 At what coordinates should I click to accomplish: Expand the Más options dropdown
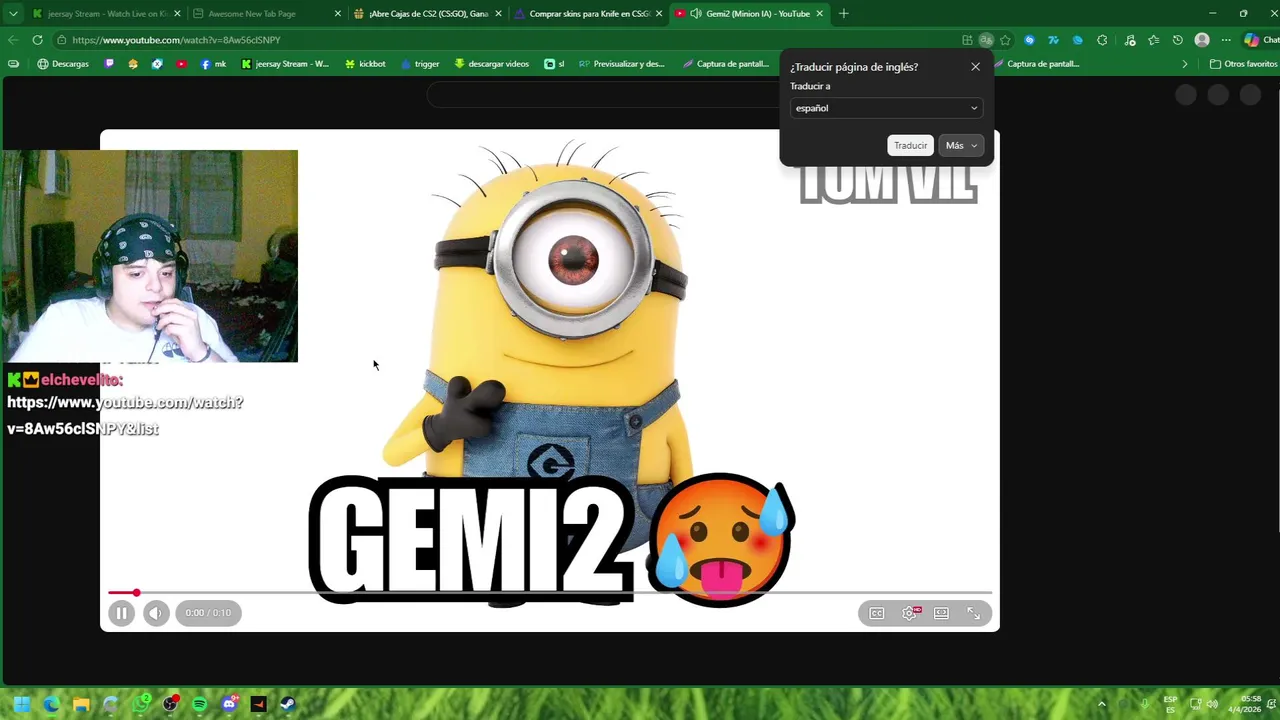tap(961, 145)
